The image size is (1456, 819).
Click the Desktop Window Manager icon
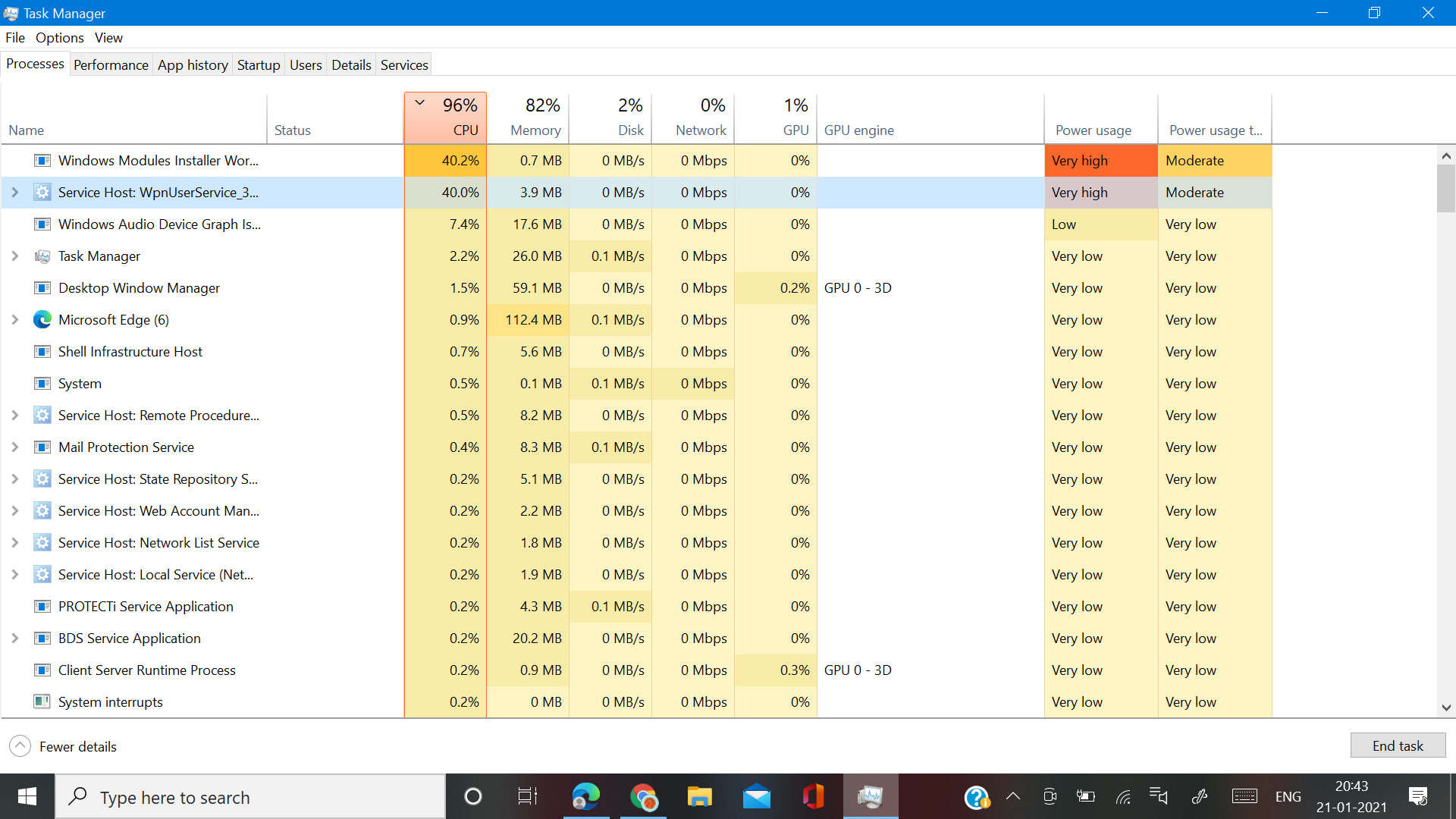tap(42, 288)
